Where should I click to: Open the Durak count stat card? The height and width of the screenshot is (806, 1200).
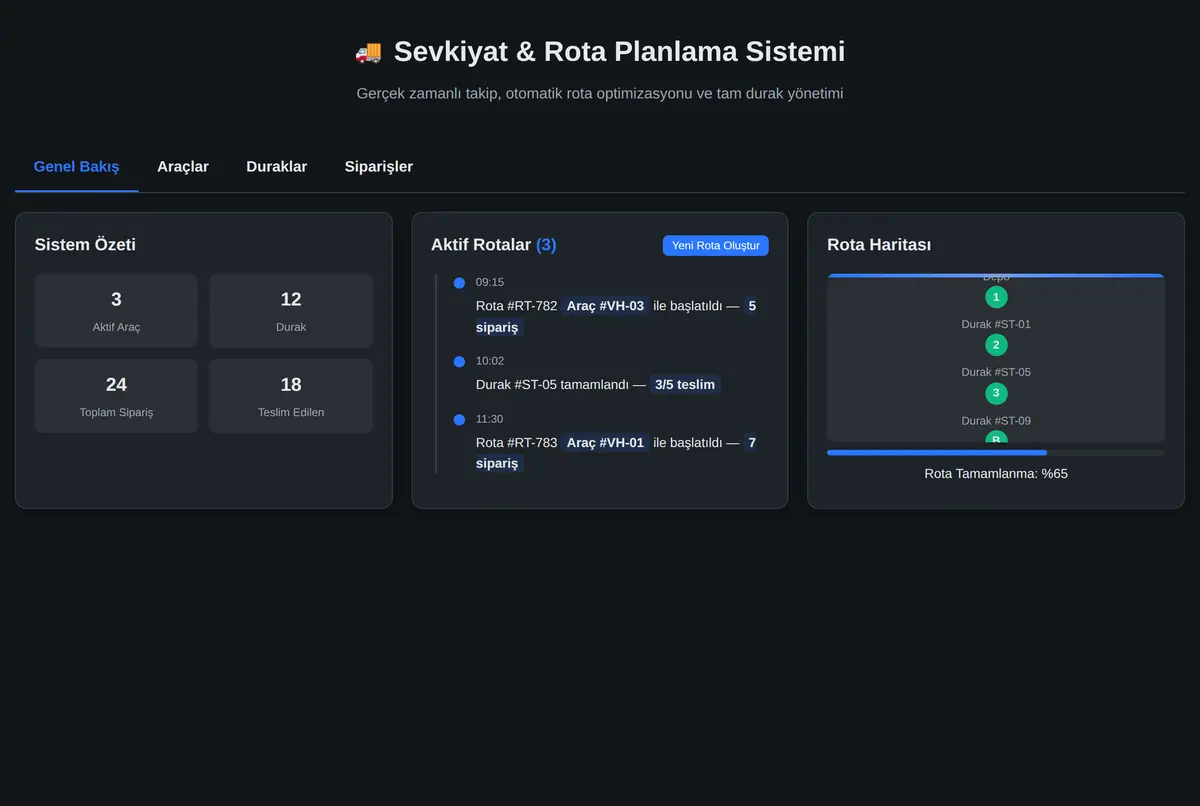click(291, 311)
